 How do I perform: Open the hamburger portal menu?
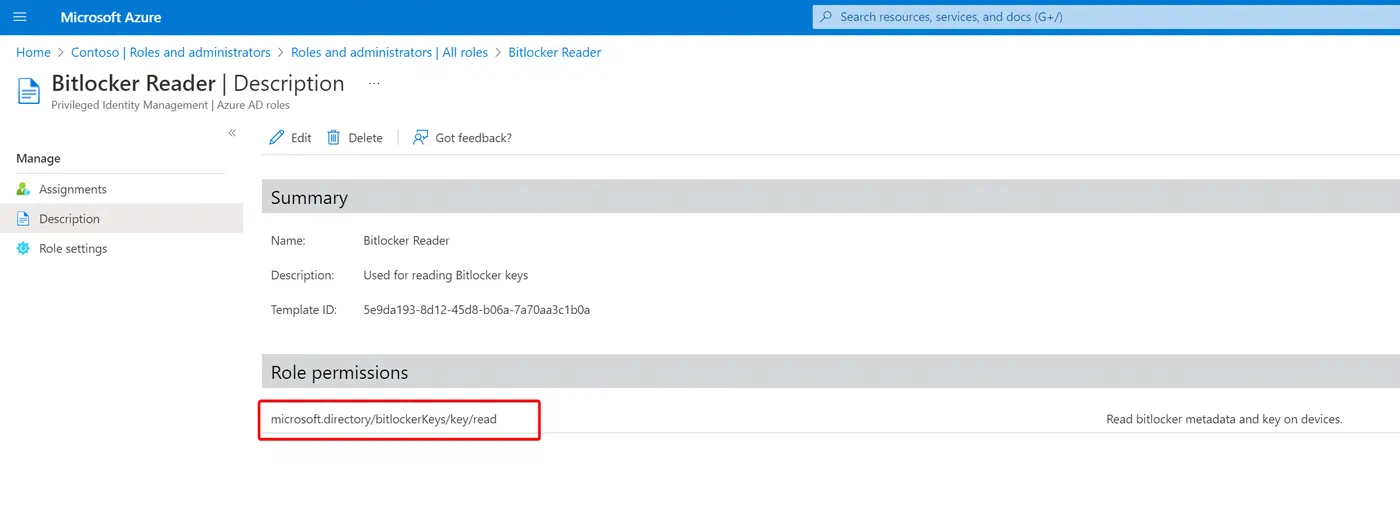click(x=20, y=17)
